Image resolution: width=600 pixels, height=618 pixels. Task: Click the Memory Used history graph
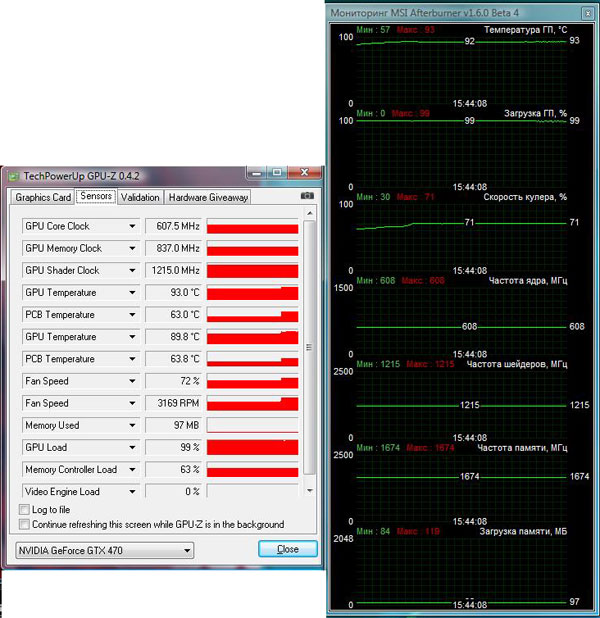tap(252, 425)
